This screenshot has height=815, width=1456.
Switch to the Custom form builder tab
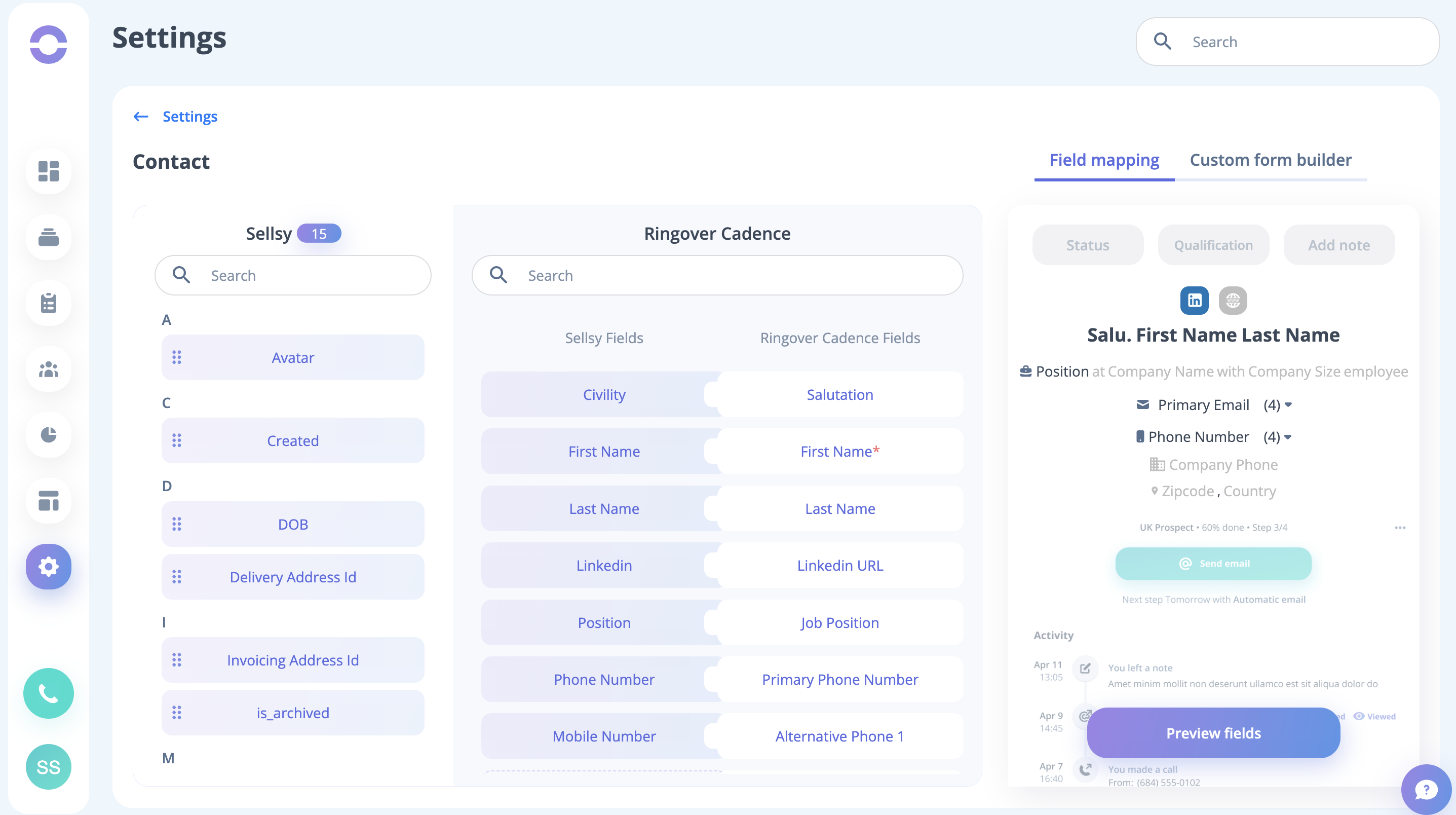coord(1271,160)
